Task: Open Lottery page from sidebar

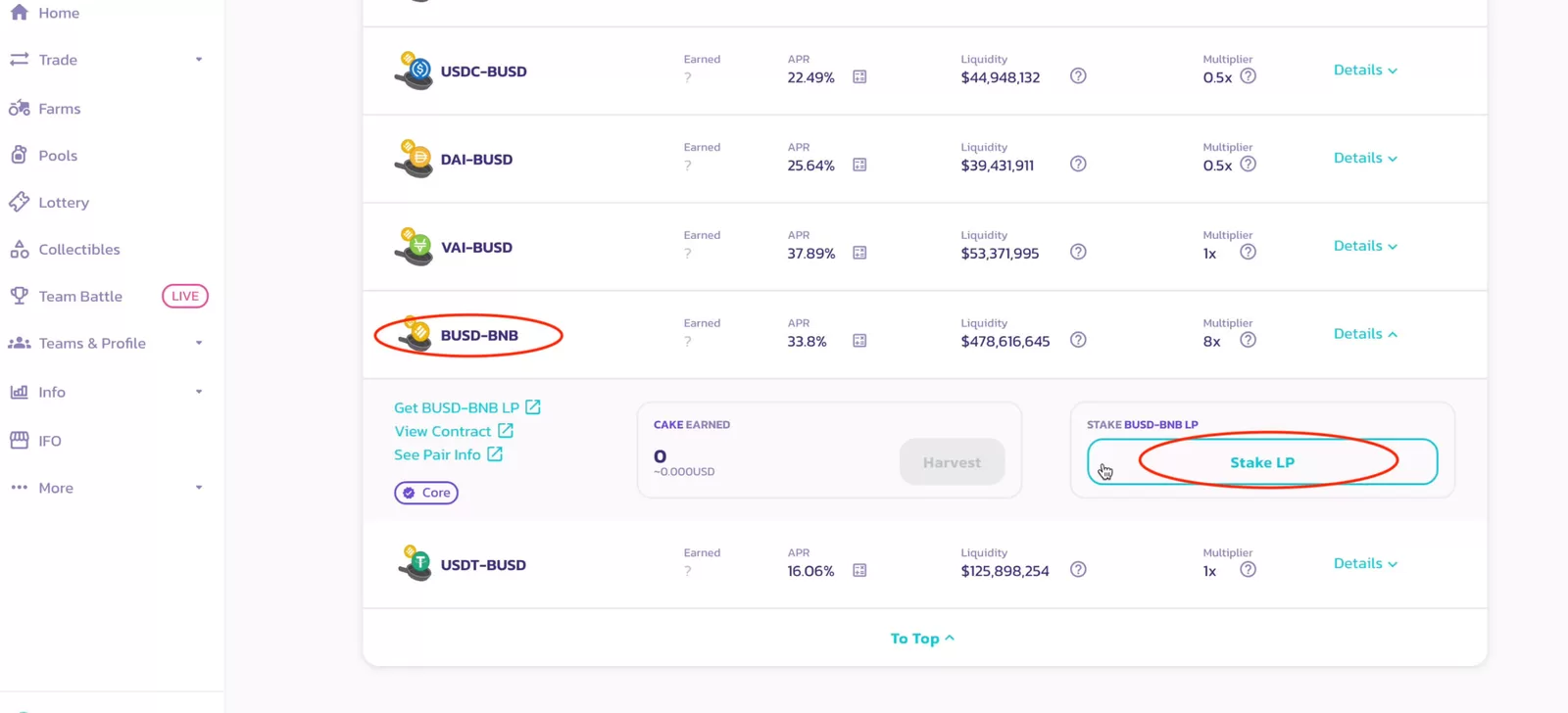Action: pos(64,203)
